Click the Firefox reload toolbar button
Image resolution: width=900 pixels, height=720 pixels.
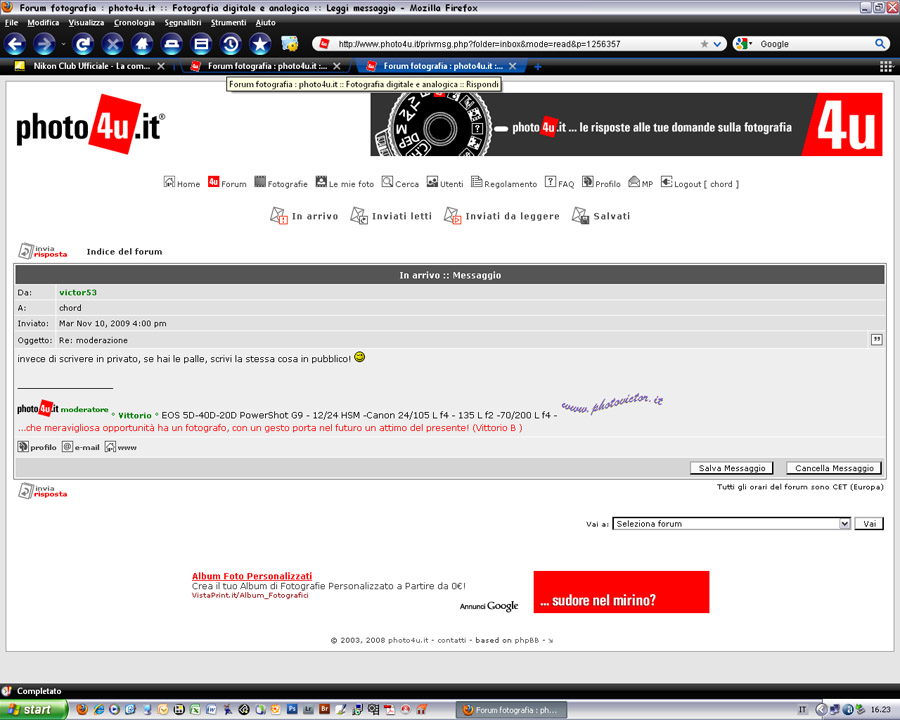(x=83, y=44)
